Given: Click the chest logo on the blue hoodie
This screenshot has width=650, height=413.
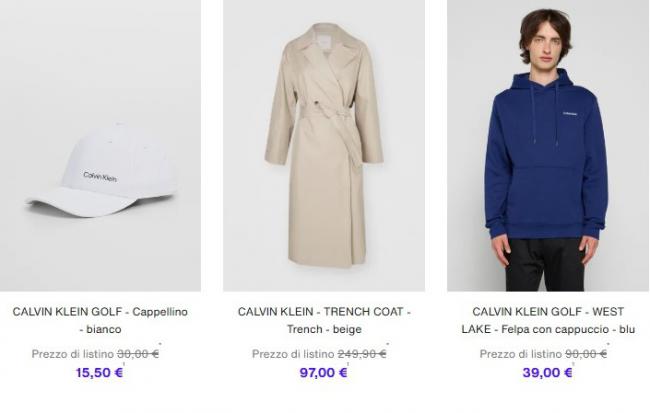Looking at the screenshot, I should 570,113.
